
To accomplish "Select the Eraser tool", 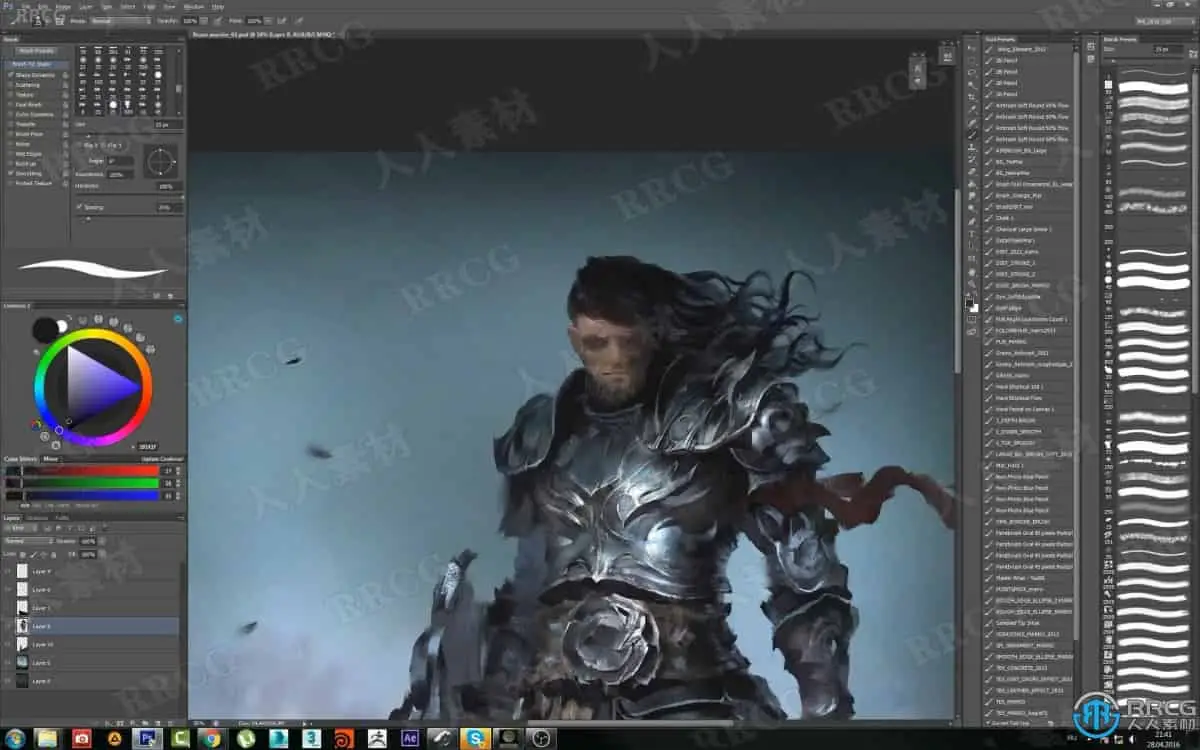I will (972, 171).
